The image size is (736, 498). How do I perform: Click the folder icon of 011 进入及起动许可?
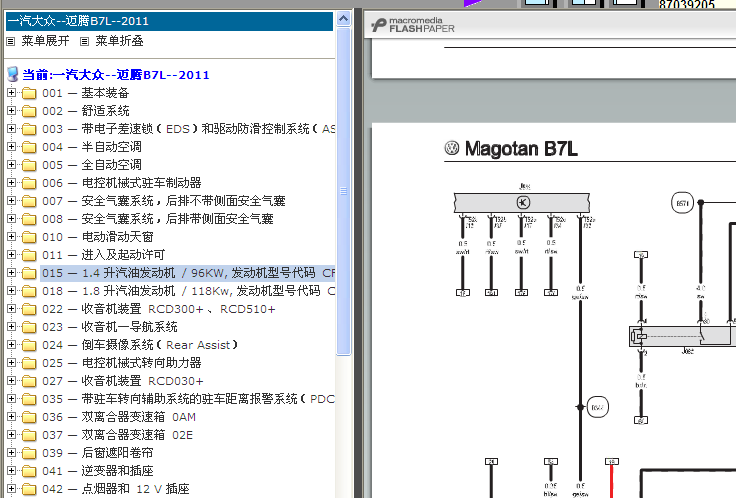click(29, 255)
